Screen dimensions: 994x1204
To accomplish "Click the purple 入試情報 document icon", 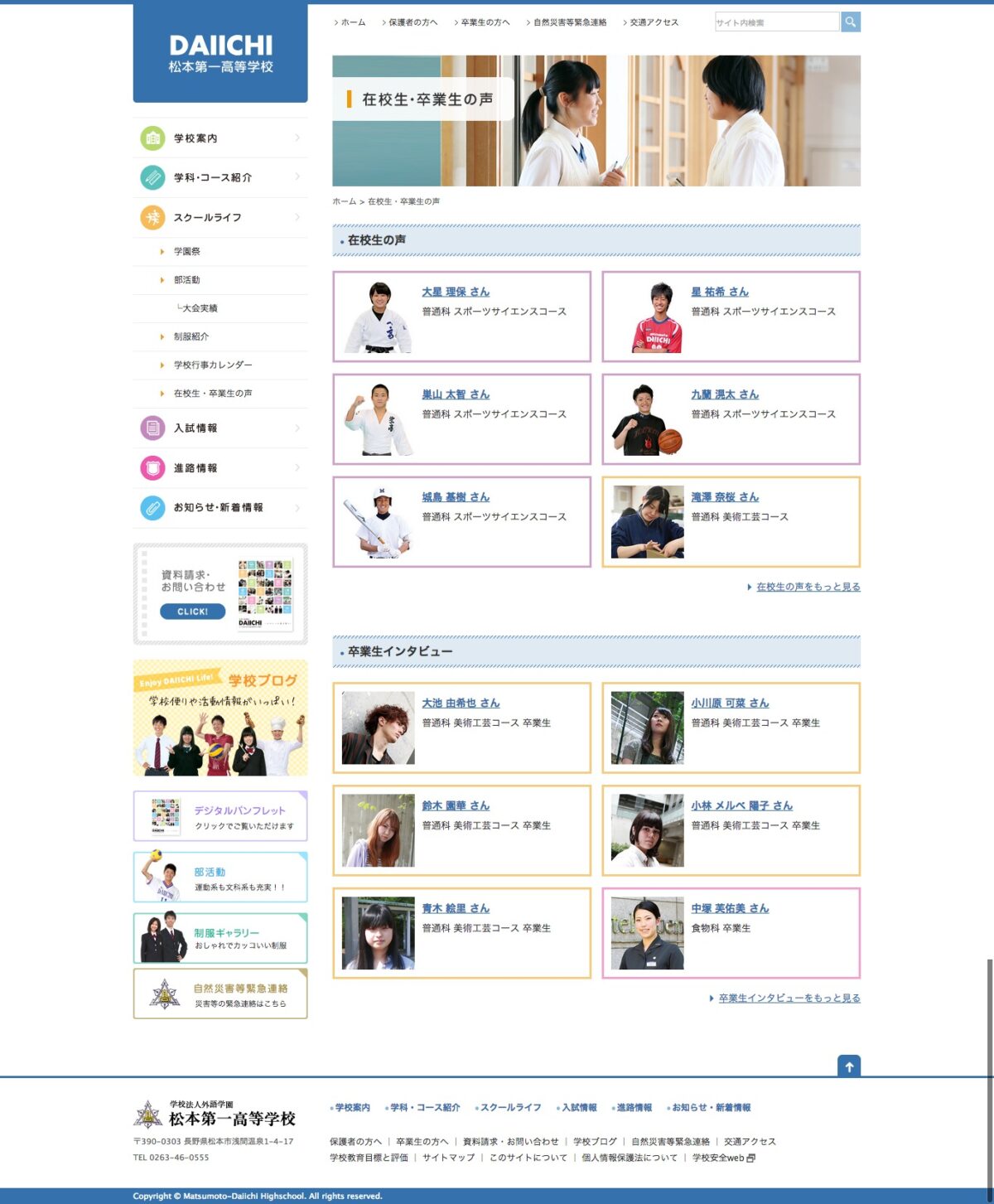I will click(x=152, y=428).
